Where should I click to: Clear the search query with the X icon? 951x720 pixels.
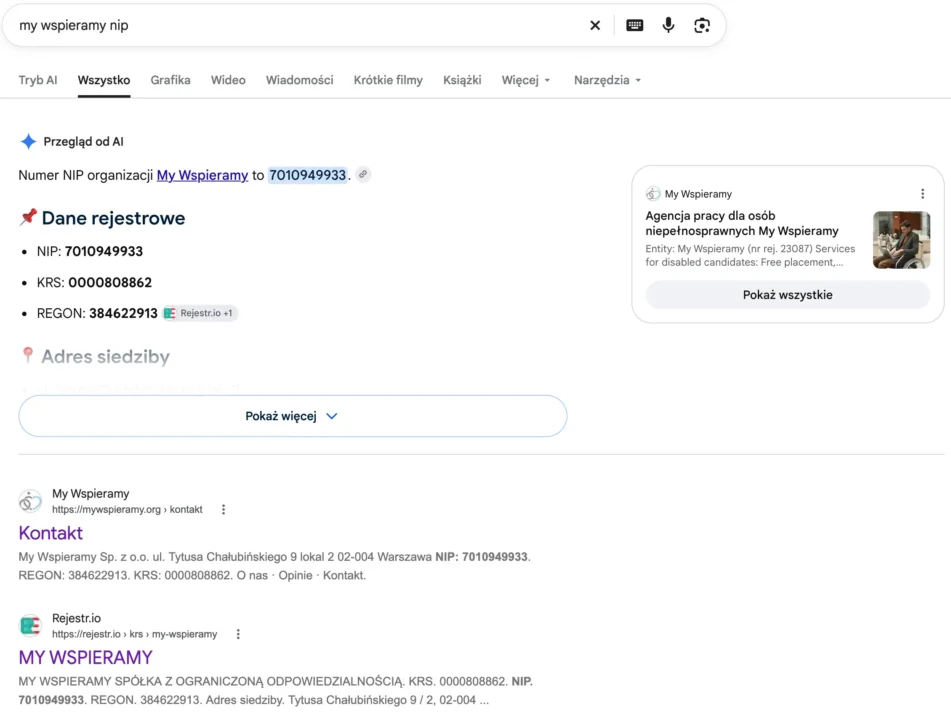point(595,25)
